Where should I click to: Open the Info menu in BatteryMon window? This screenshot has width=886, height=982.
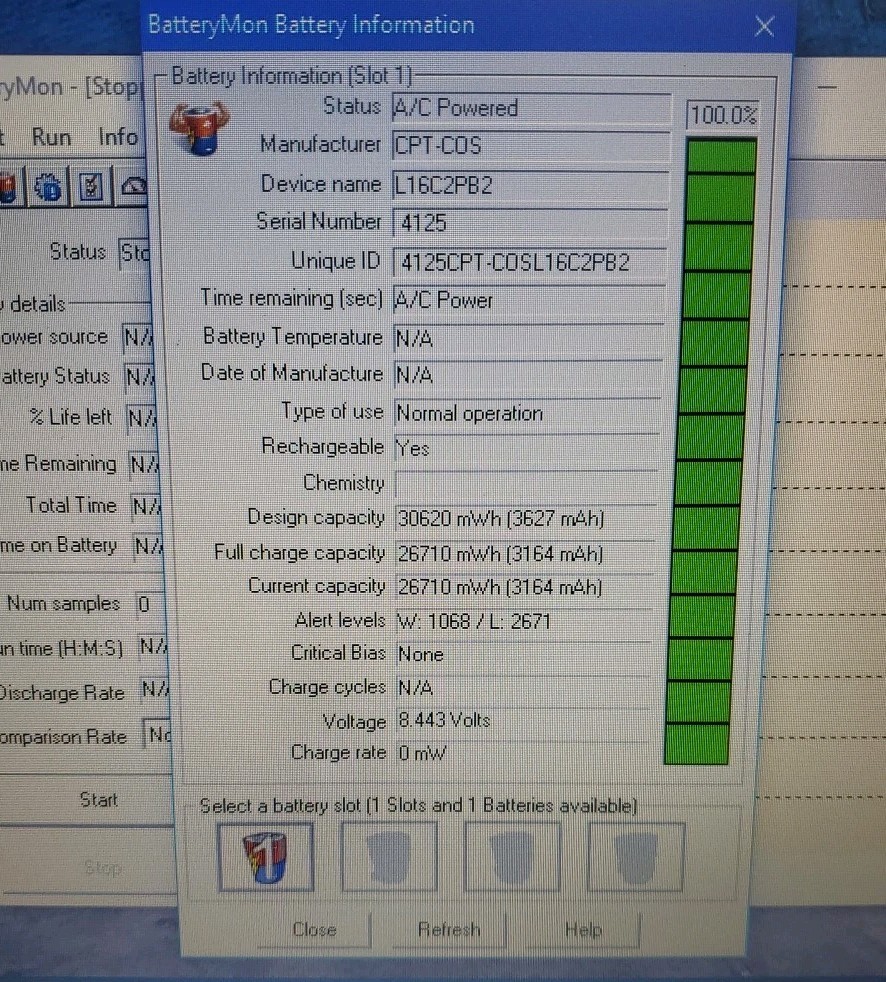tap(118, 136)
